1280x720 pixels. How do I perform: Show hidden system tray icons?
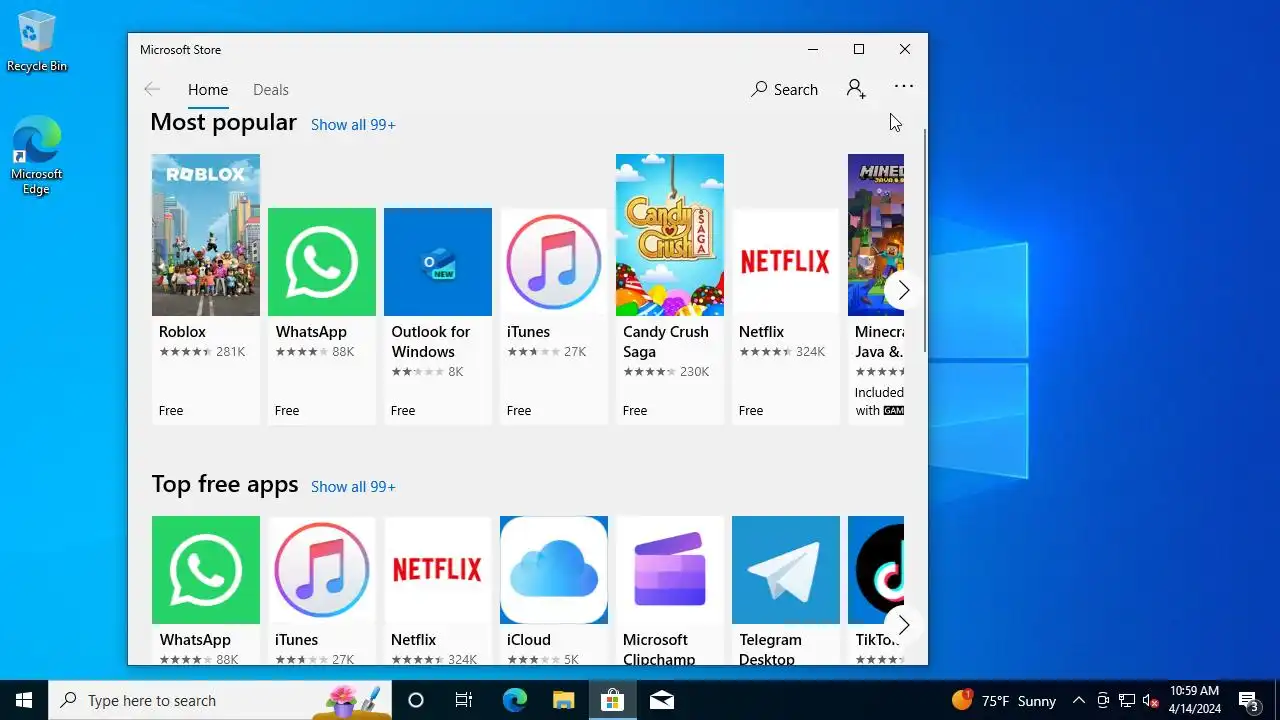coord(1078,700)
